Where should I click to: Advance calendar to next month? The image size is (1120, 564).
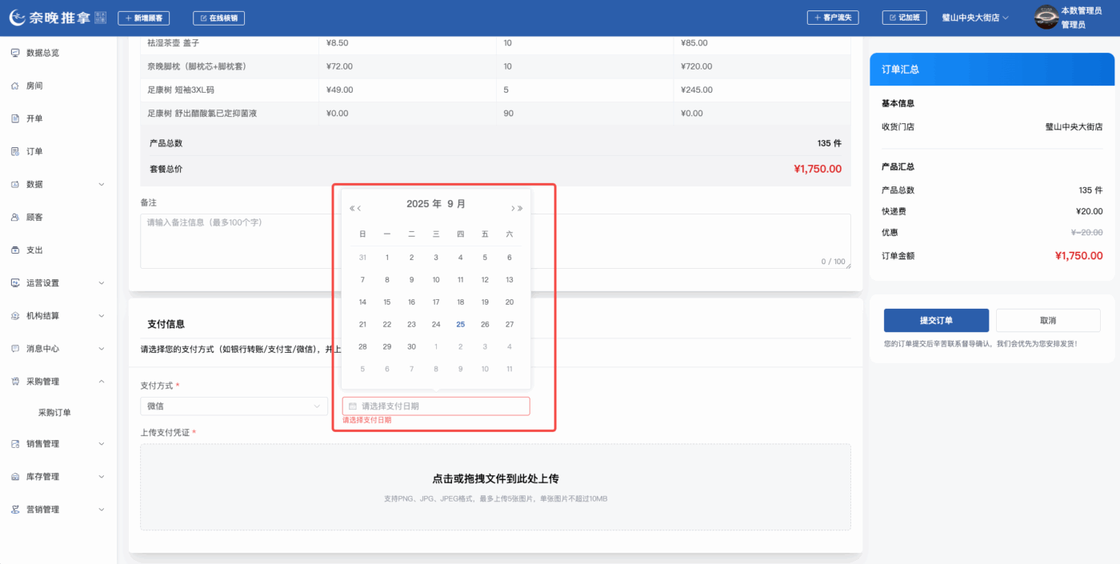(513, 208)
